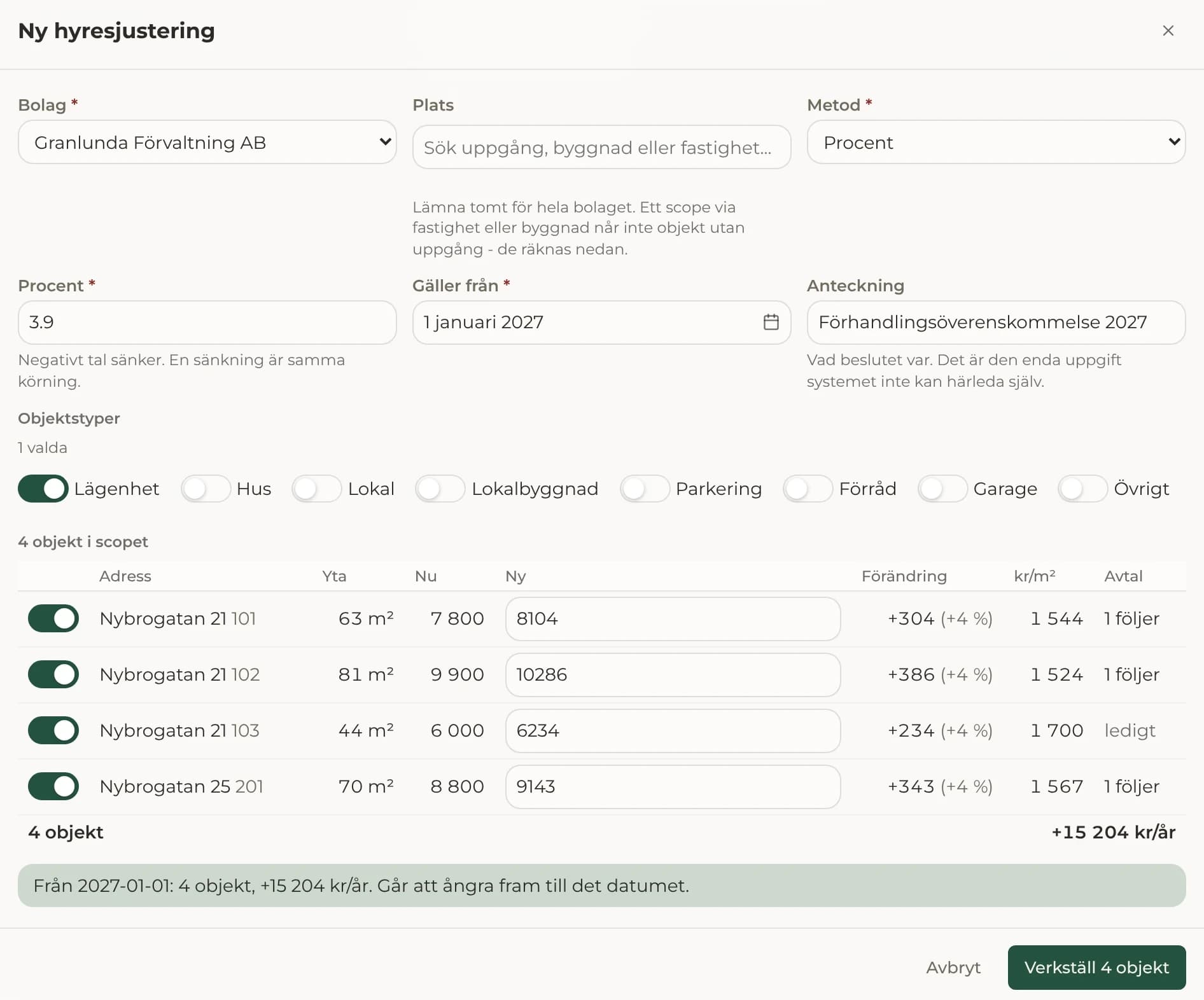Edit new rent field showing 9143
Viewport: 1204px width, 1000px height.
pos(673,787)
